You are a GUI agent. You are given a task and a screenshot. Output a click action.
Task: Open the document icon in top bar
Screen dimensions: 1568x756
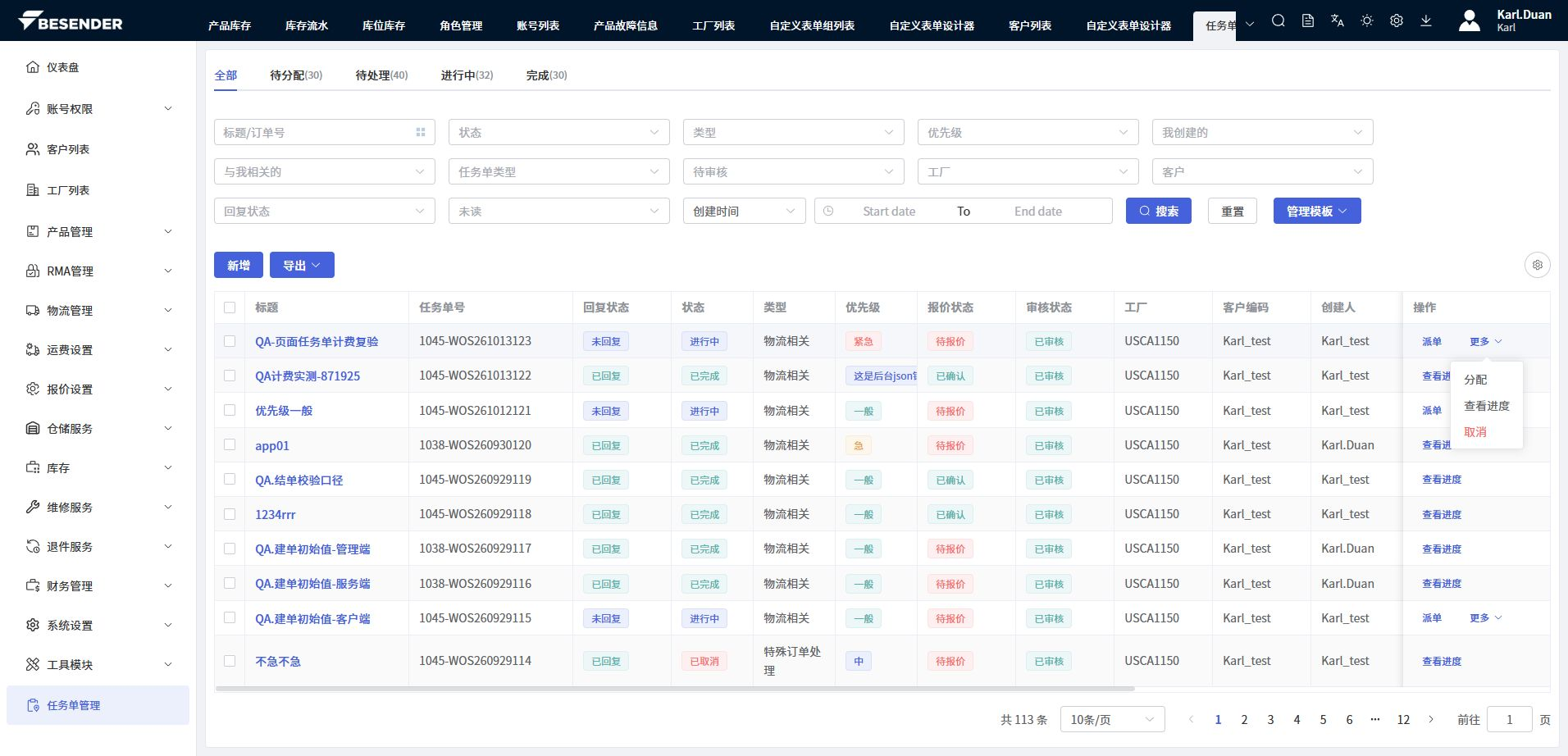point(1308,20)
